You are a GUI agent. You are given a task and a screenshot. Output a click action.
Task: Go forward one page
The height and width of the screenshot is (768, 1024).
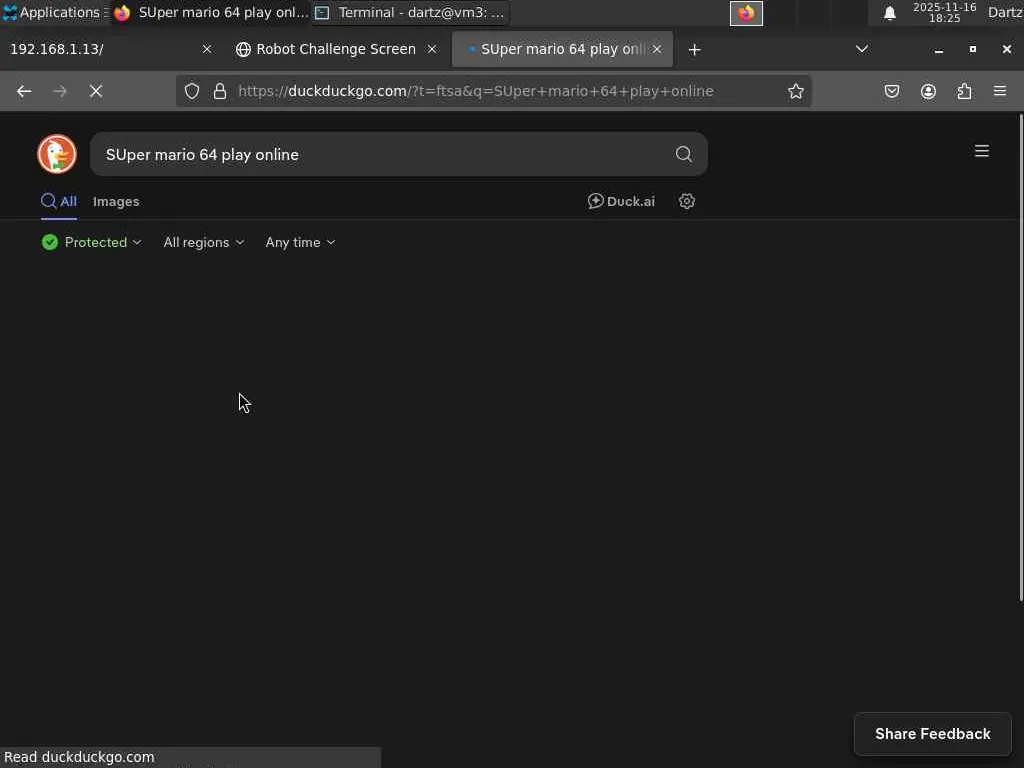(60, 91)
